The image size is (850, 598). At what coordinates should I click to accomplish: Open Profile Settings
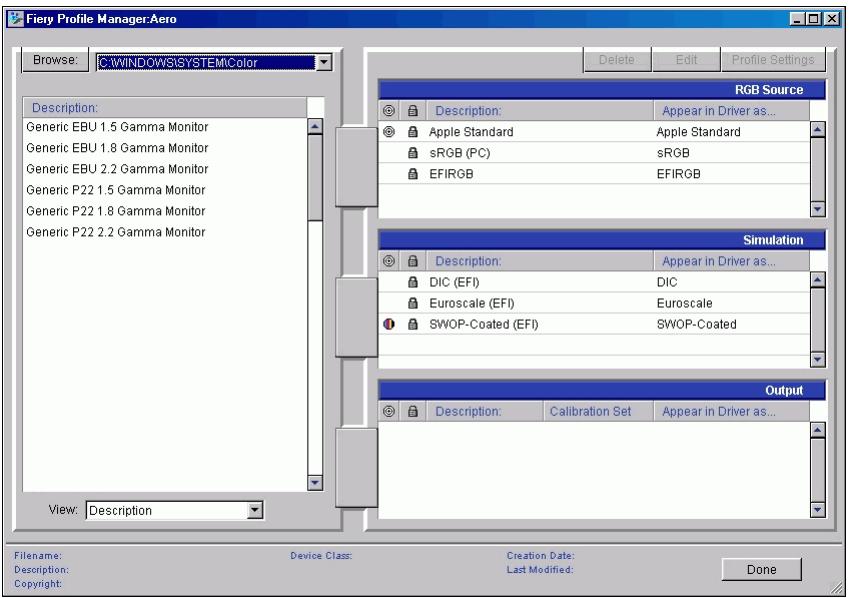tap(773, 60)
